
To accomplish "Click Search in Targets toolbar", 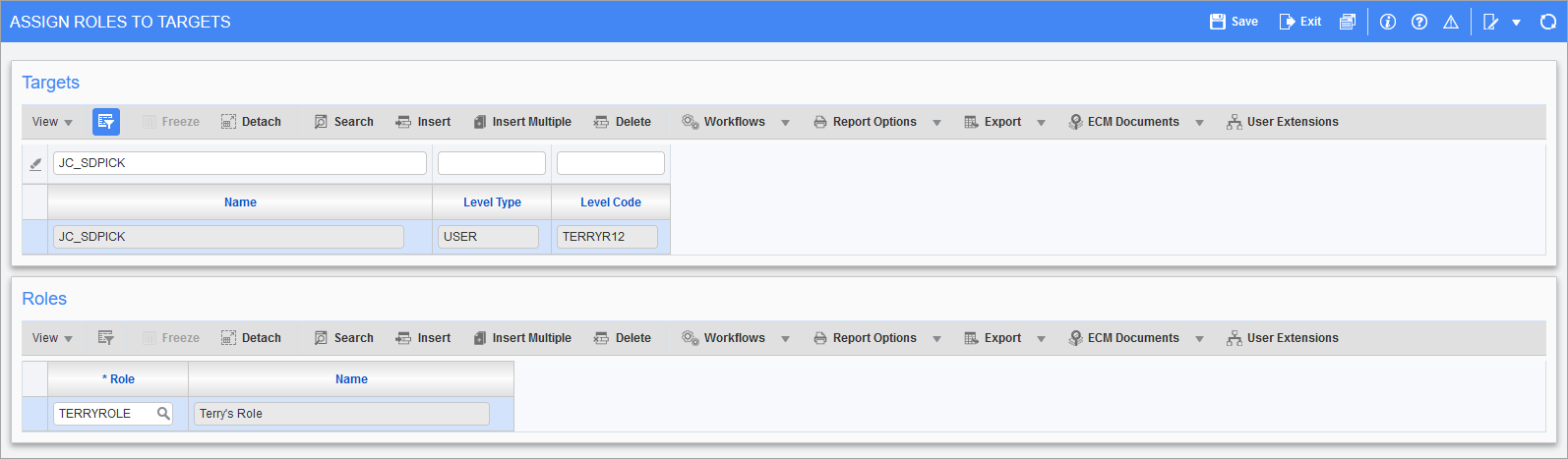I will pos(343,122).
